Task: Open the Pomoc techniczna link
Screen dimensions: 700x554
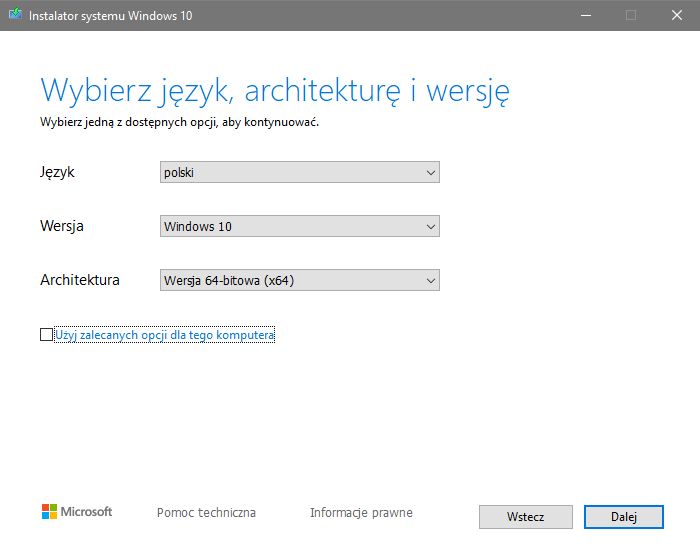Action: pos(206,512)
